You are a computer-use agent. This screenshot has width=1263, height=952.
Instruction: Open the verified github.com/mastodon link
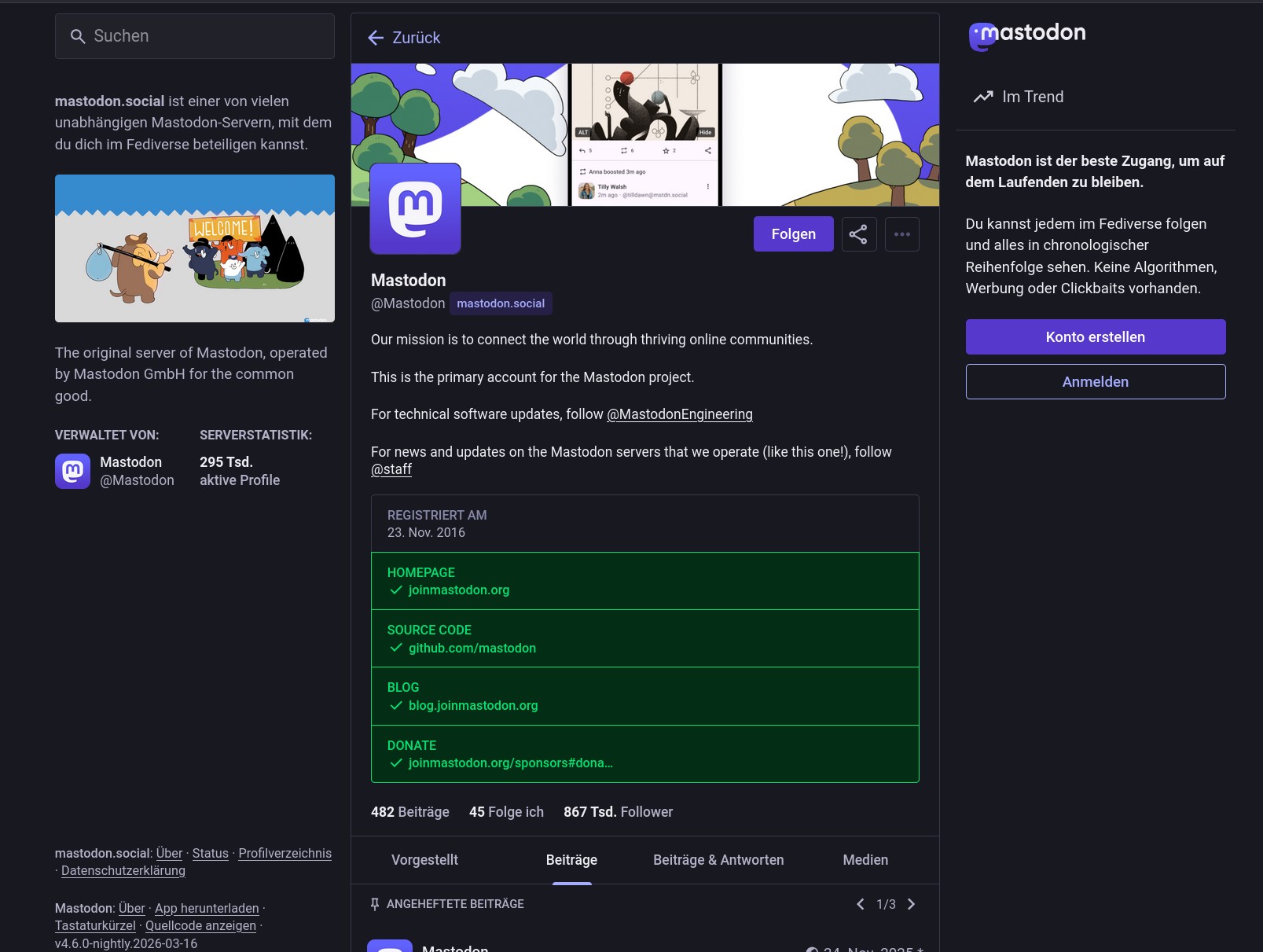coord(472,648)
